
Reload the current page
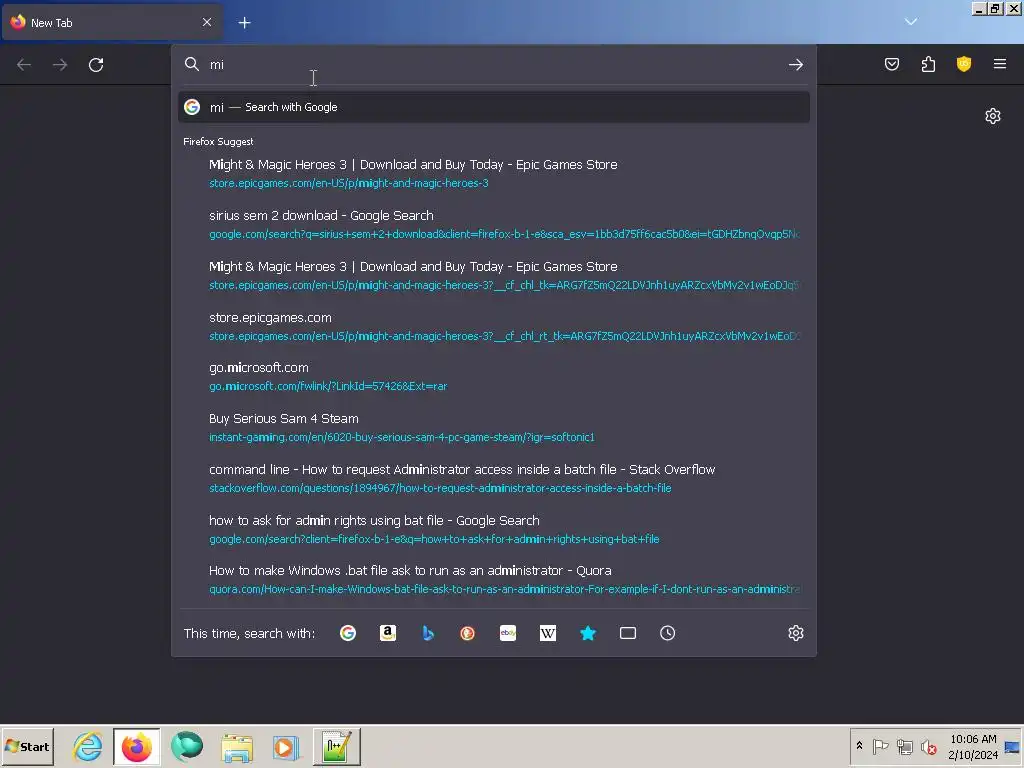coord(96,65)
